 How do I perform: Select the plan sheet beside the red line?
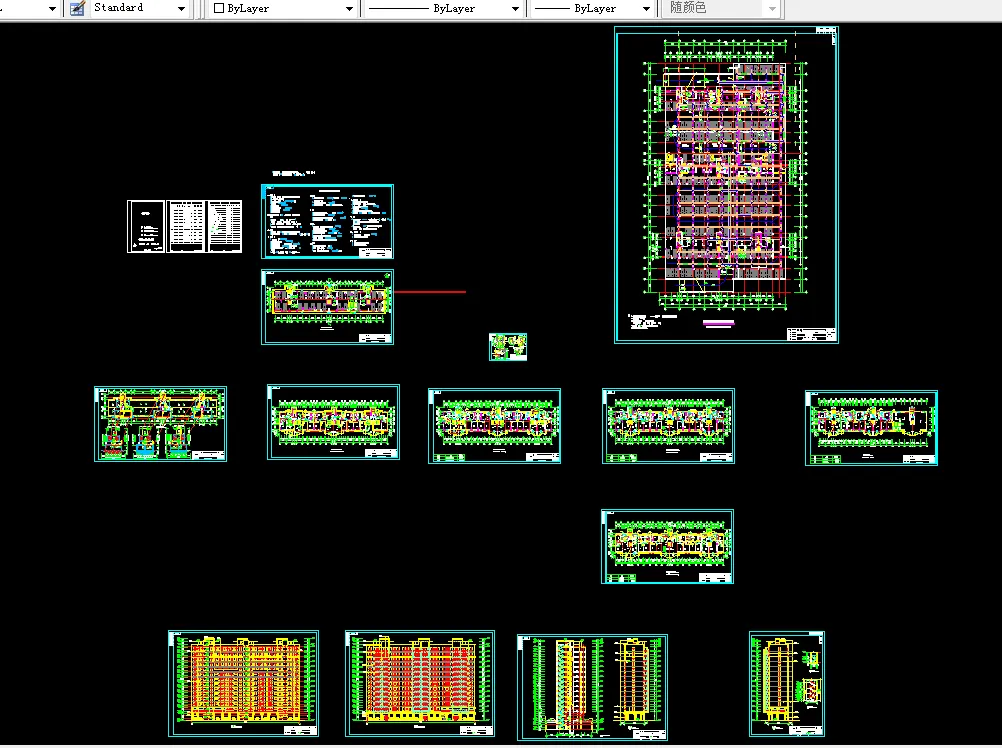tap(327, 307)
